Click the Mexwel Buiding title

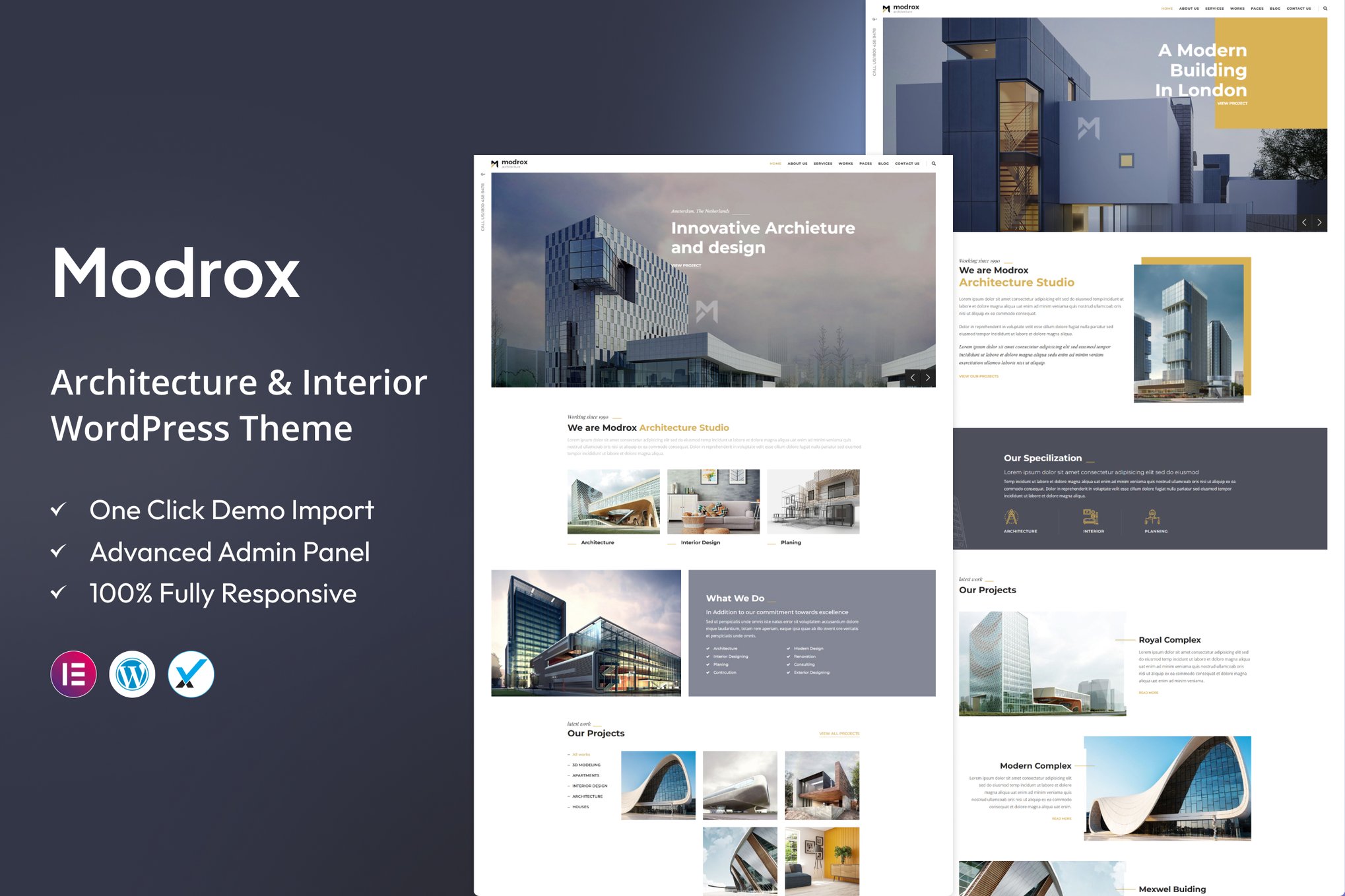(x=1172, y=889)
